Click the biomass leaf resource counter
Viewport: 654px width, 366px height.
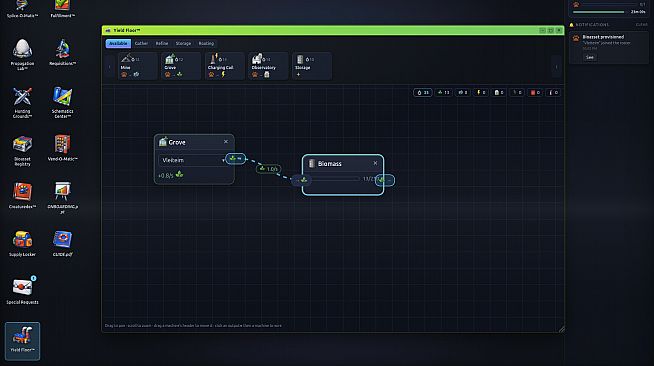point(443,93)
